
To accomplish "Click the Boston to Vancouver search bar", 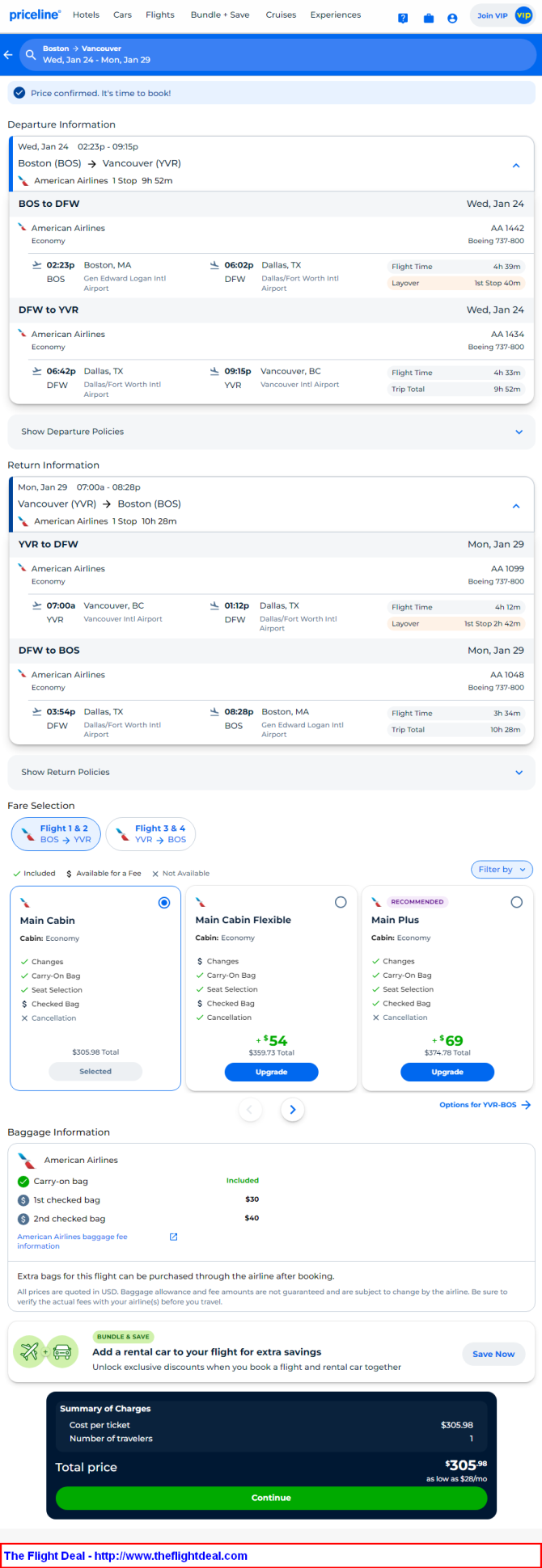I will pos(277,54).
